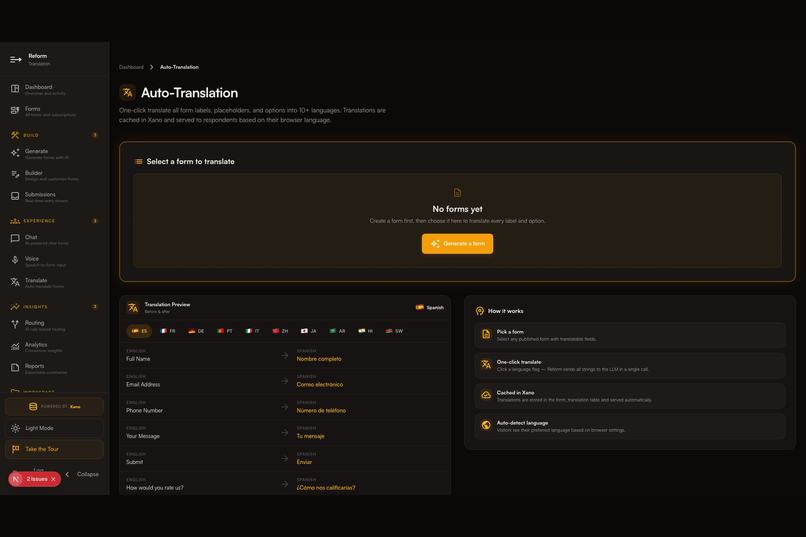Image resolution: width=806 pixels, height=537 pixels.
Task: Click the Pick a form document icon
Action: (x=486, y=335)
